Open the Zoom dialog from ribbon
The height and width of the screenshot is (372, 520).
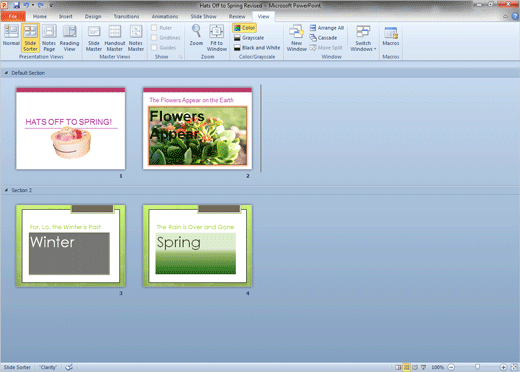(x=196, y=36)
